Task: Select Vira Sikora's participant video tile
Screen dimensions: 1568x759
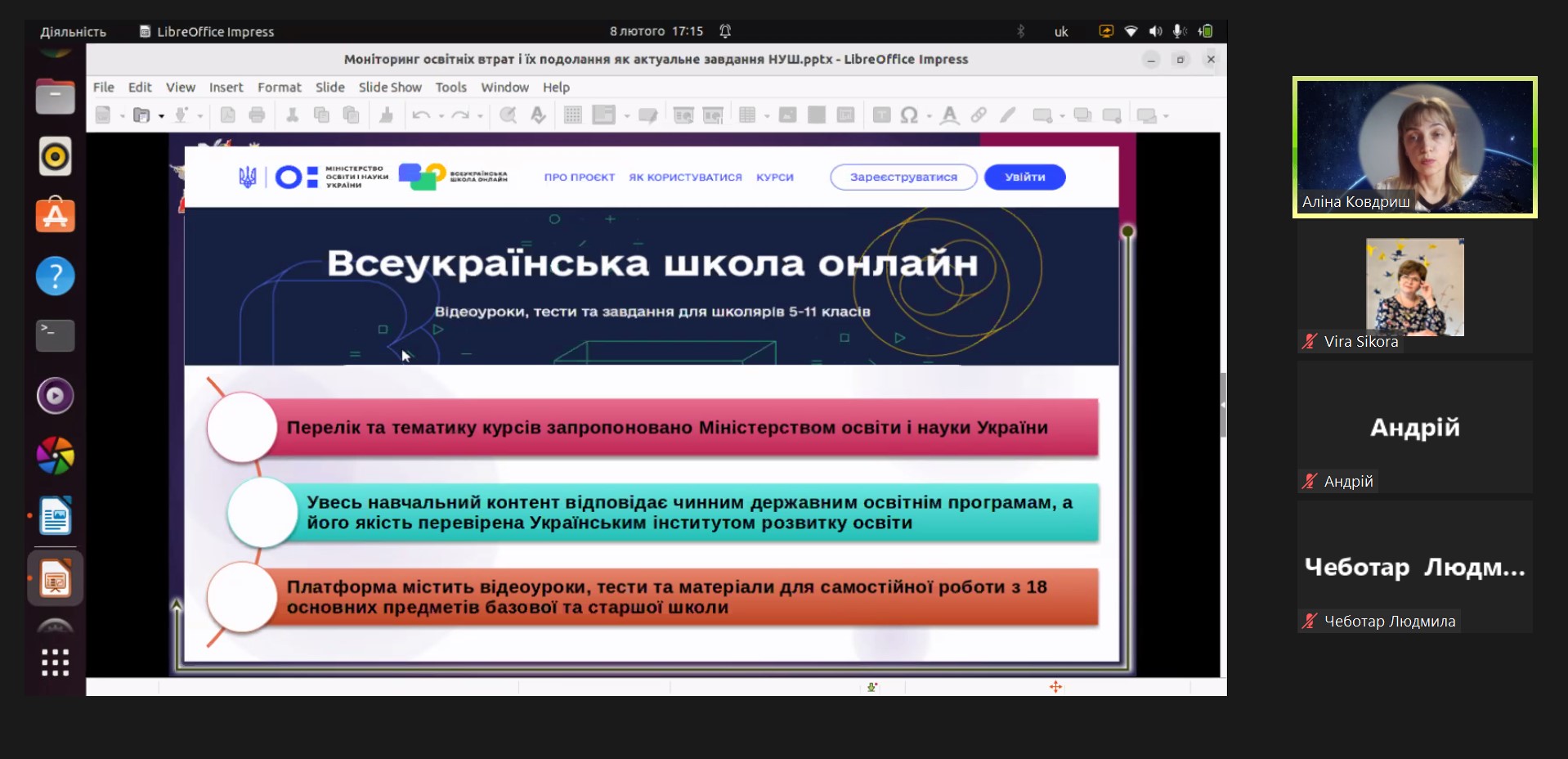Action: (1415, 289)
